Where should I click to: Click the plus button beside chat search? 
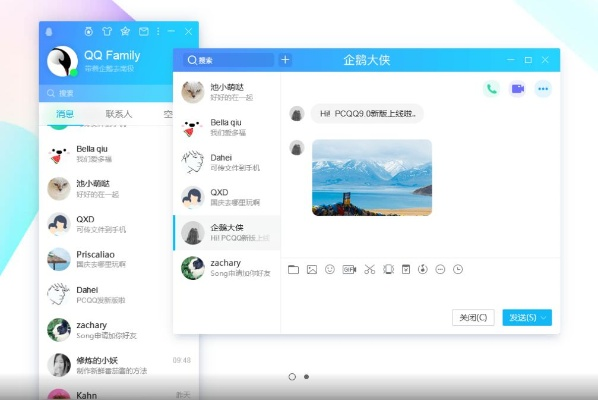tap(285, 60)
